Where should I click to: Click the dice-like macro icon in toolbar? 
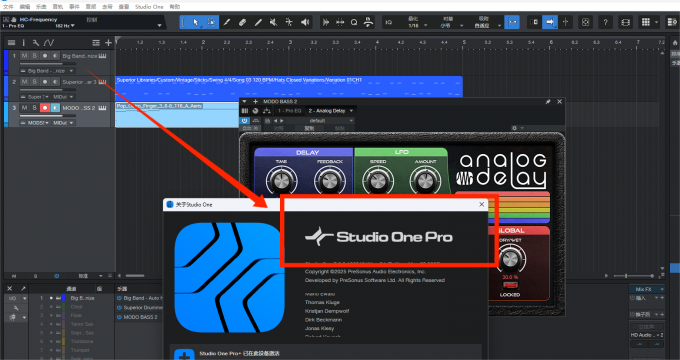[x=585, y=22]
